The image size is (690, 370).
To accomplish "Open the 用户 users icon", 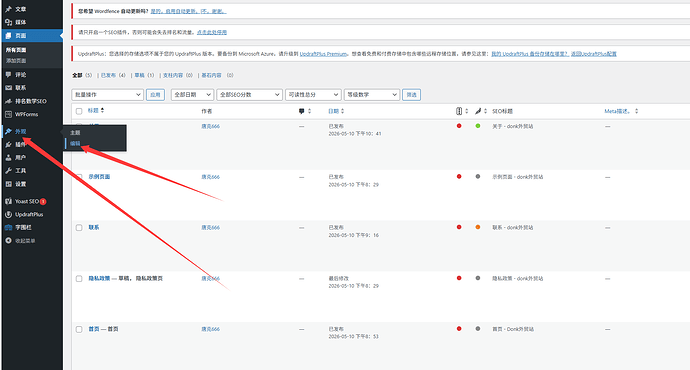I will 8,158.
